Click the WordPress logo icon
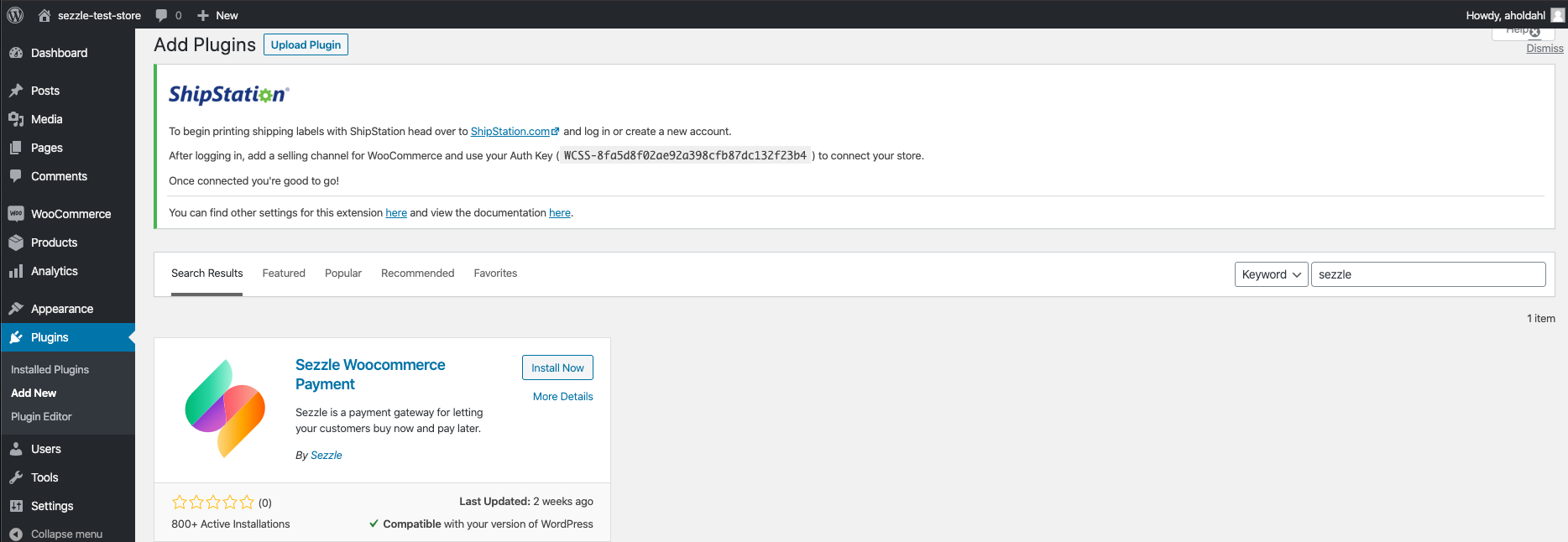This screenshot has width=1568, height=542. [x=15, y=15]
